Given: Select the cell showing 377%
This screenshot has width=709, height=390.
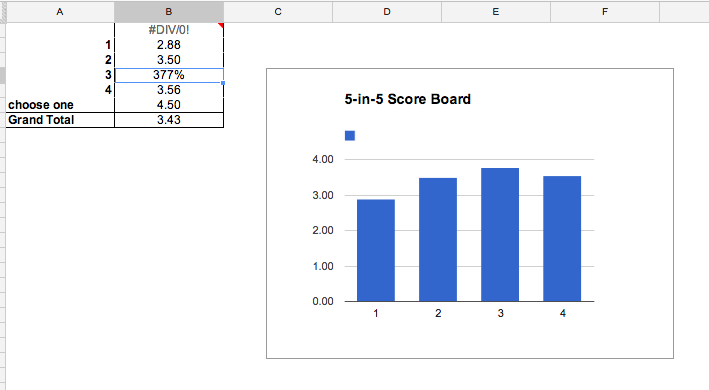Looking at the screenshot, I should 169,75.
